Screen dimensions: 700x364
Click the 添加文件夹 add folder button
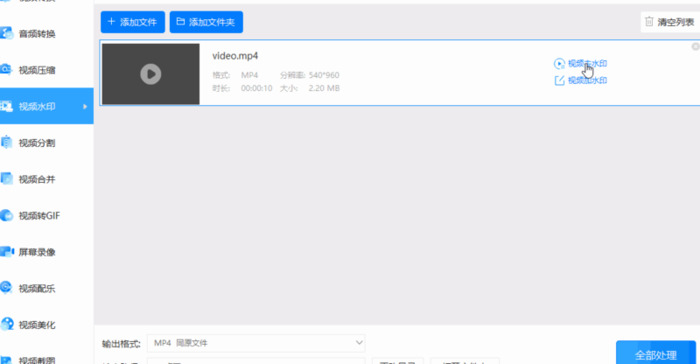point(206,22)
